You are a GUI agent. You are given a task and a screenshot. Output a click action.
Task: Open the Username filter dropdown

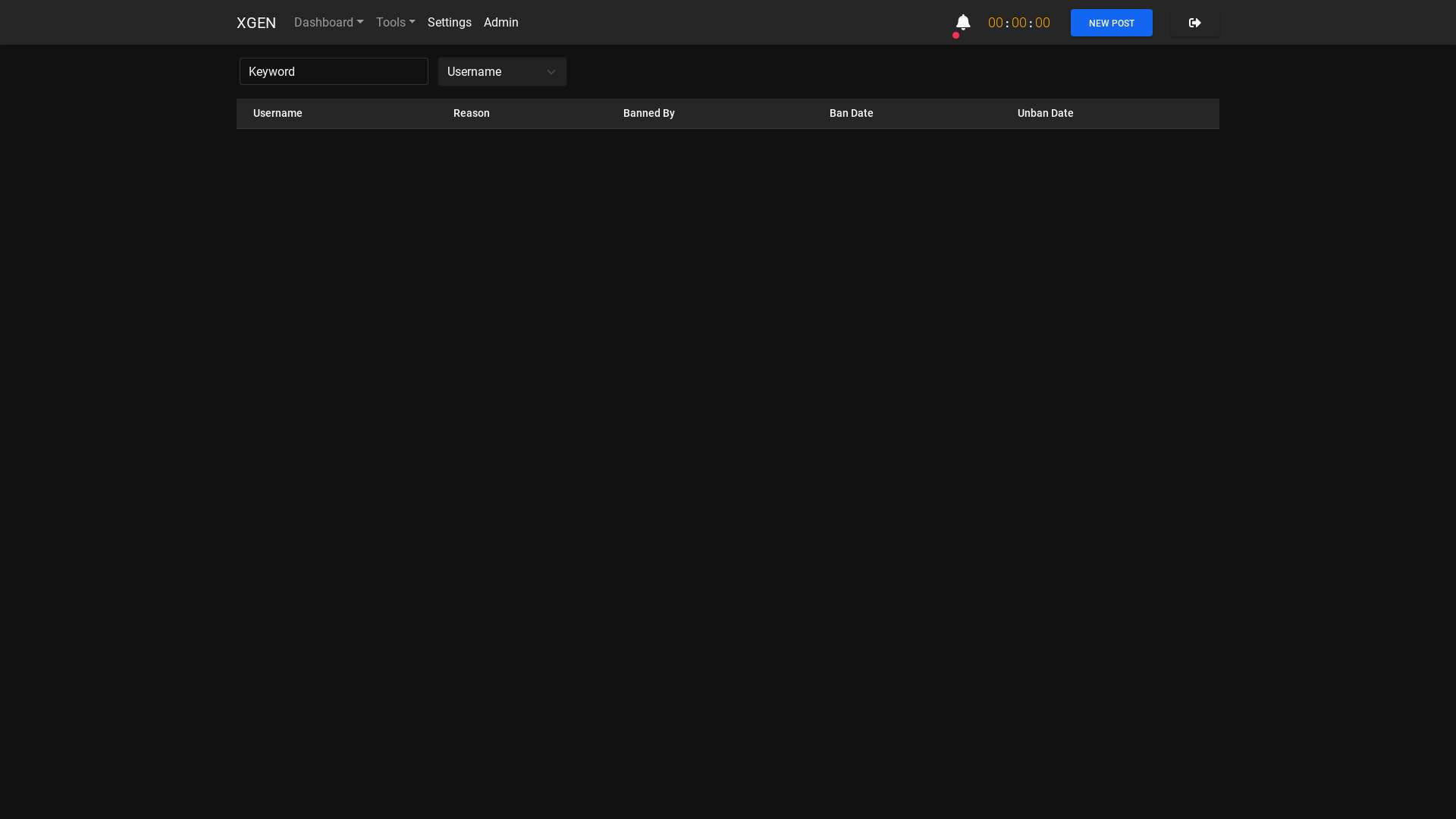[502, 71]
